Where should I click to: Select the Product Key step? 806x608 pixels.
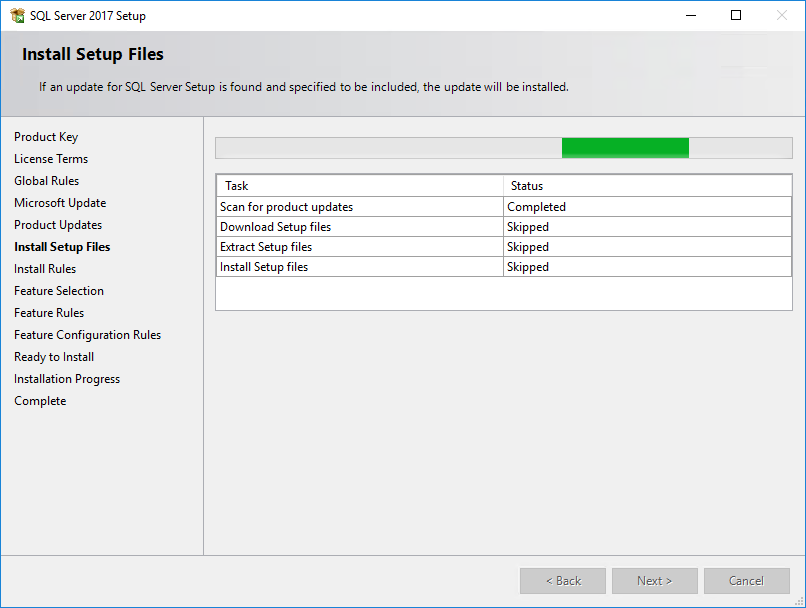coord(46,137)
